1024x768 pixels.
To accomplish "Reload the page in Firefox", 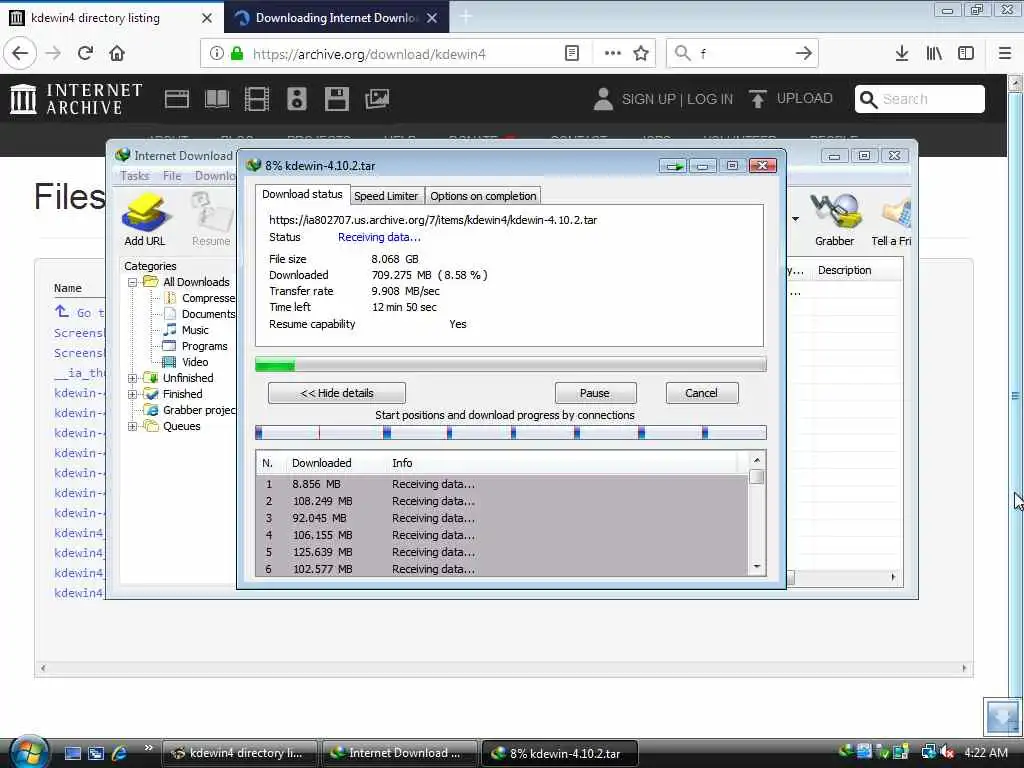I will pyautogui.click(x=85, y=54).
